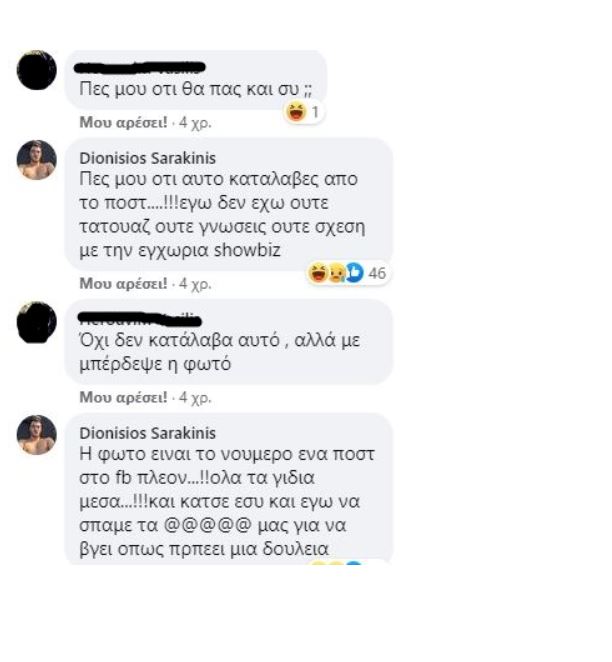The width and height of the screenshot is (612, 662).
Task: Click the 4 χρ. timestamp of first comment
Action: (195, 122)
